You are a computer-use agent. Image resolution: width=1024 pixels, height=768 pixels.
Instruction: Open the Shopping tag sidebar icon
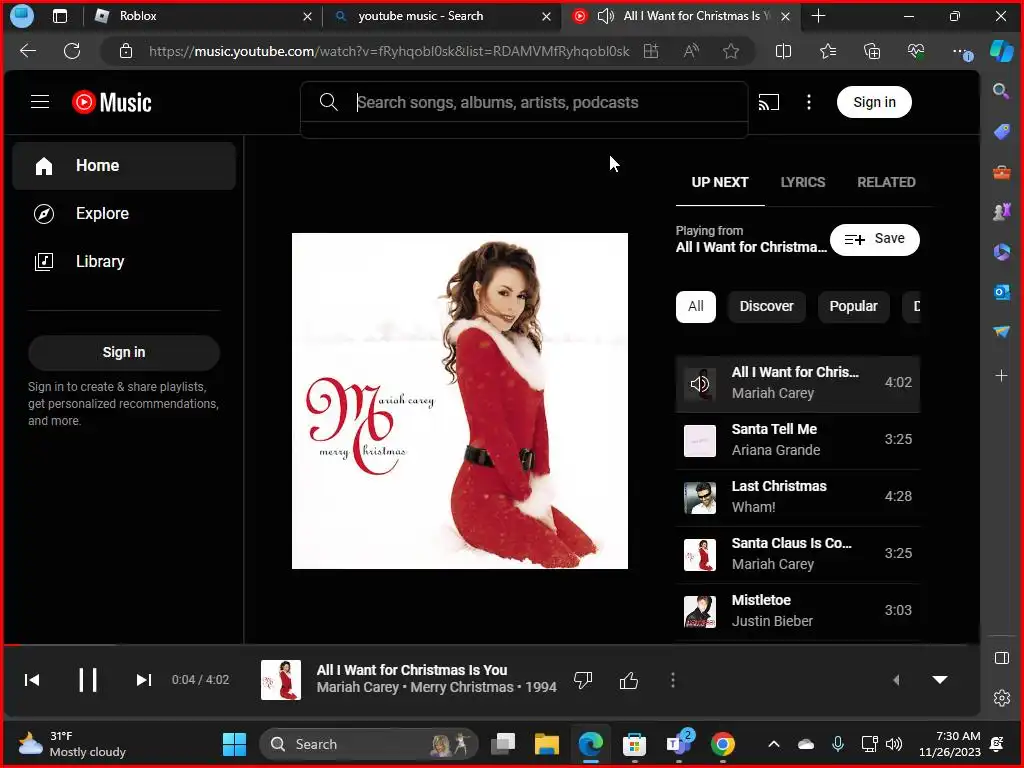1001,132
